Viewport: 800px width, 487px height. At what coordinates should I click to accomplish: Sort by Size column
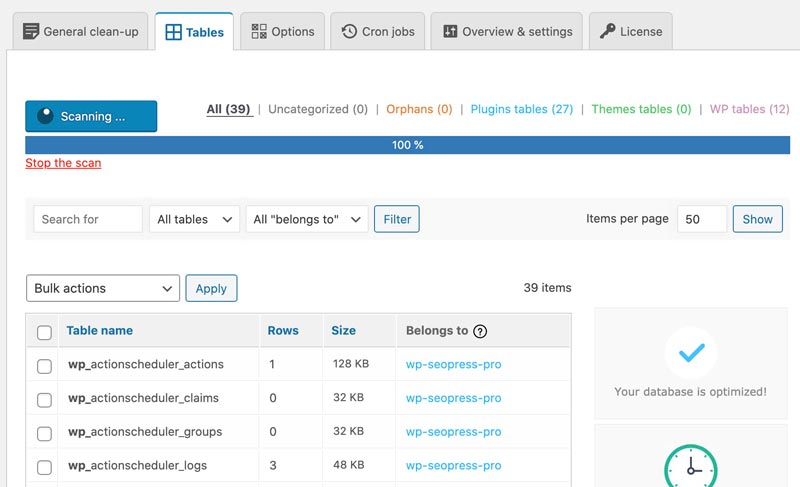click(343, 330)
